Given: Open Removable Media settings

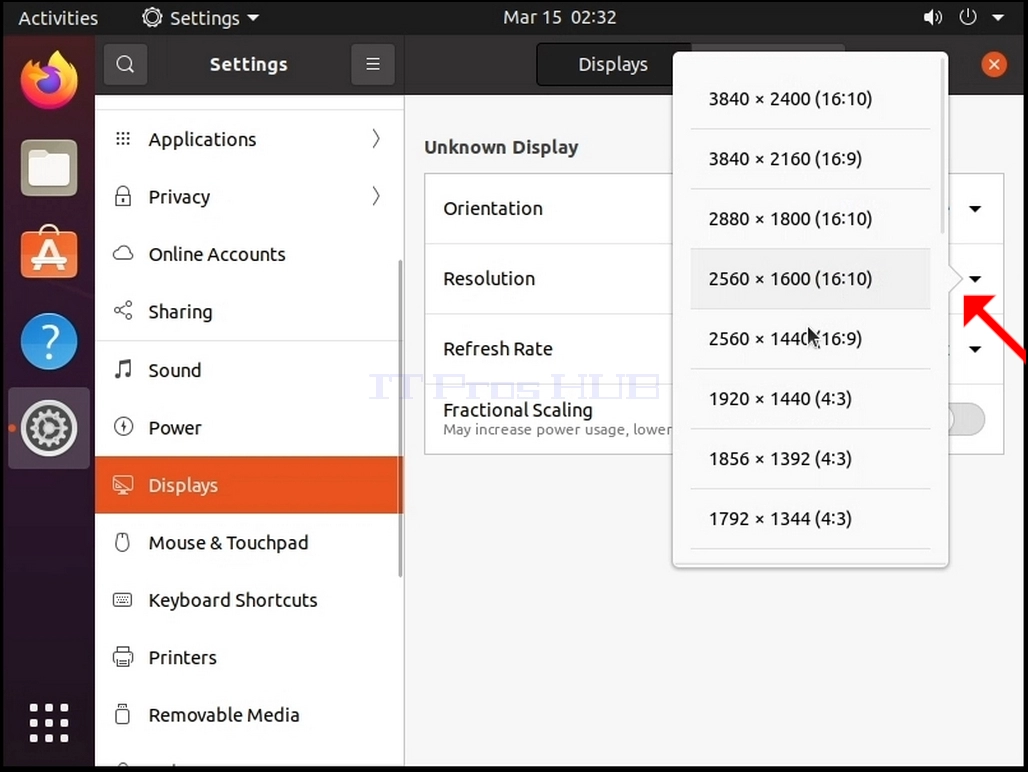Looking at the screenshot, I should [x=248, y=715].
